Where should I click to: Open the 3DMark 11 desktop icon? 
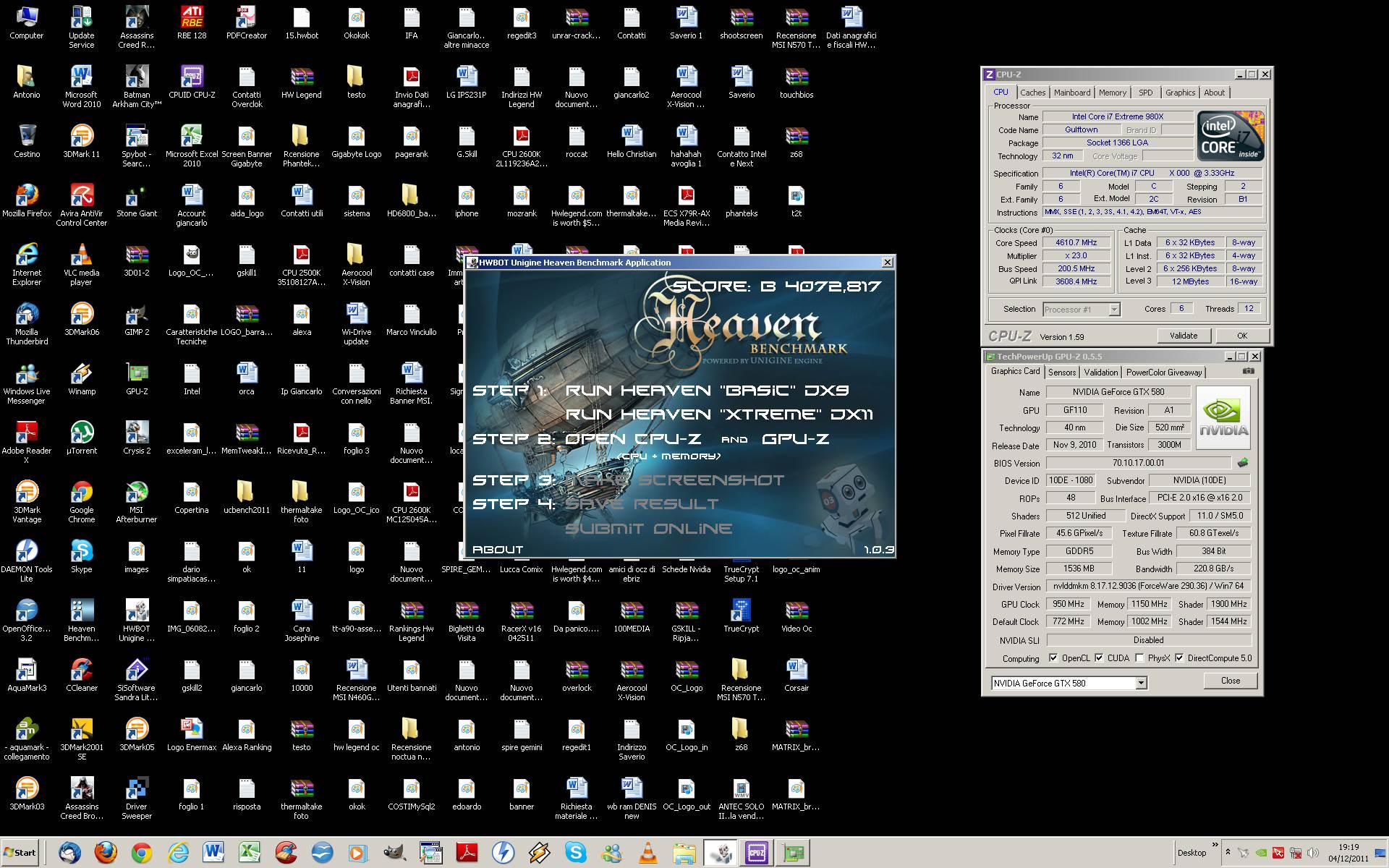coord(81,141)
